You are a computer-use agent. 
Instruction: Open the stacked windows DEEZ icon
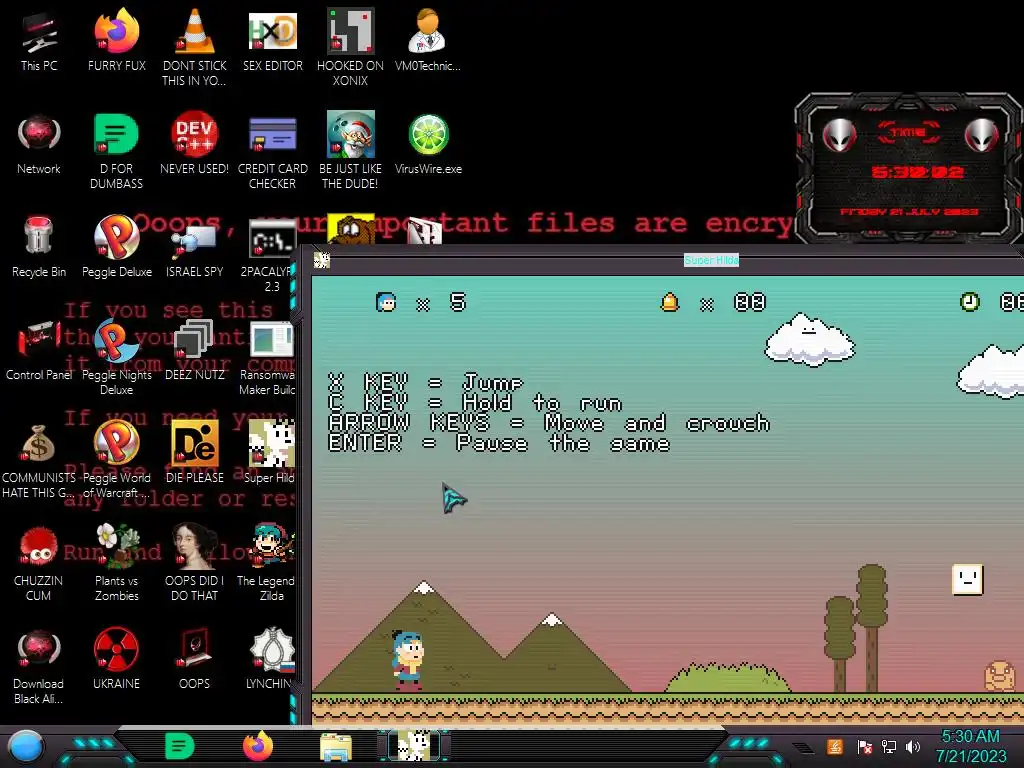[x=194, y=350]
